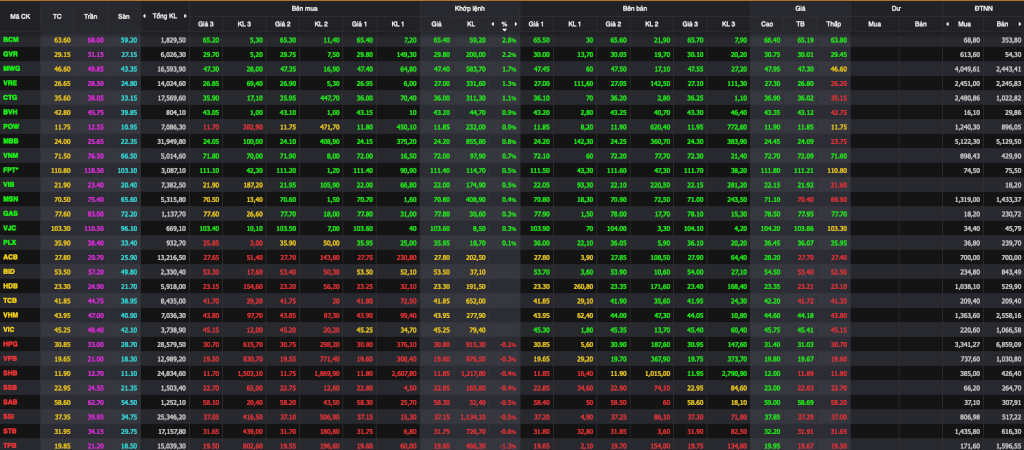The width and height of the screenshot is (1024, 450).
Task: Open the SSI ticker symbol
Action: coord(9,415)
